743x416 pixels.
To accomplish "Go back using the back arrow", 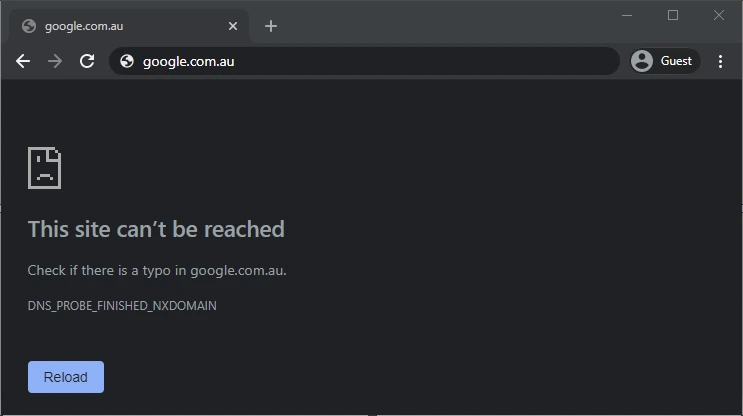I will [x=23, y=61].
